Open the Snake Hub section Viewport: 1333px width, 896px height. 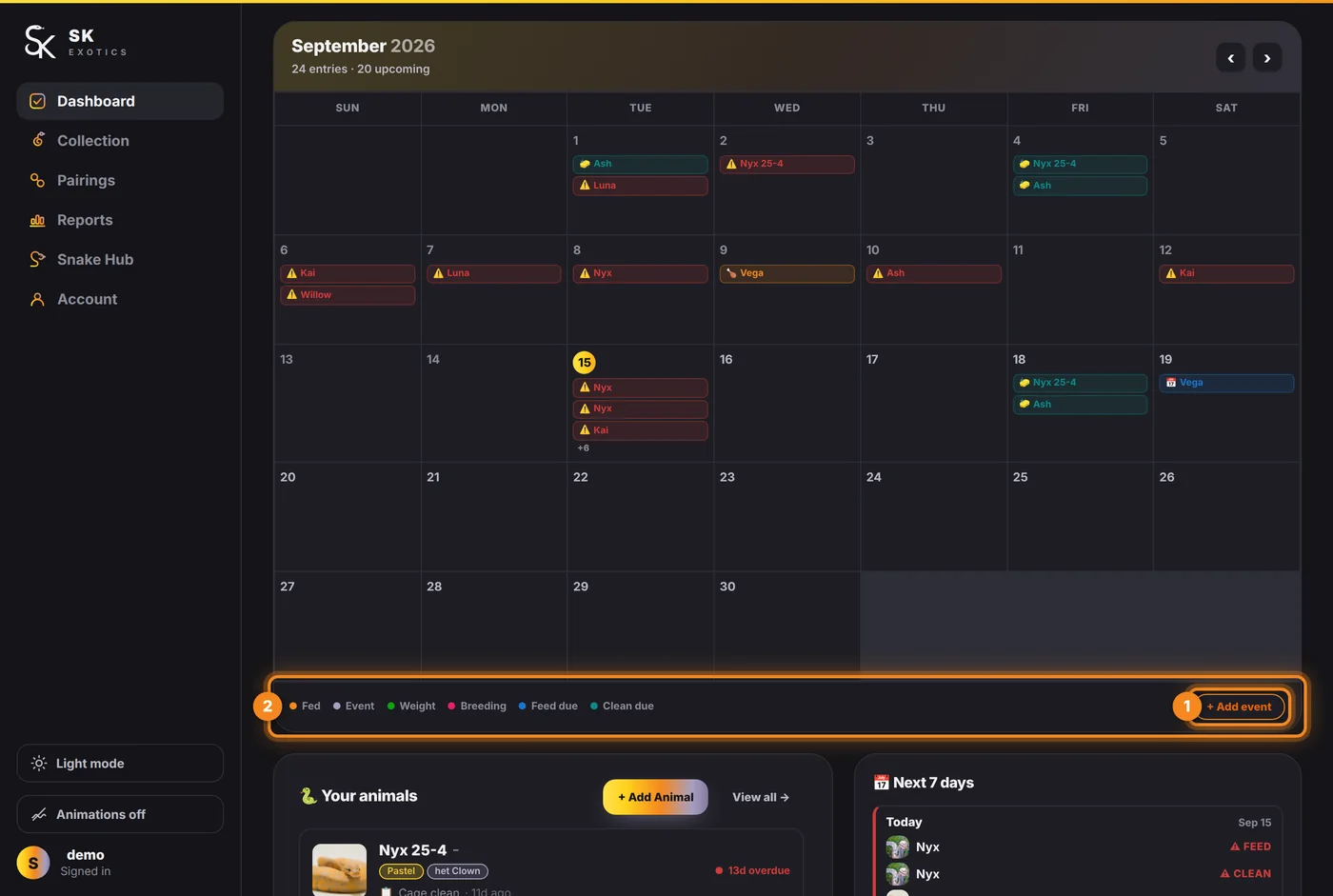point(120,259)
